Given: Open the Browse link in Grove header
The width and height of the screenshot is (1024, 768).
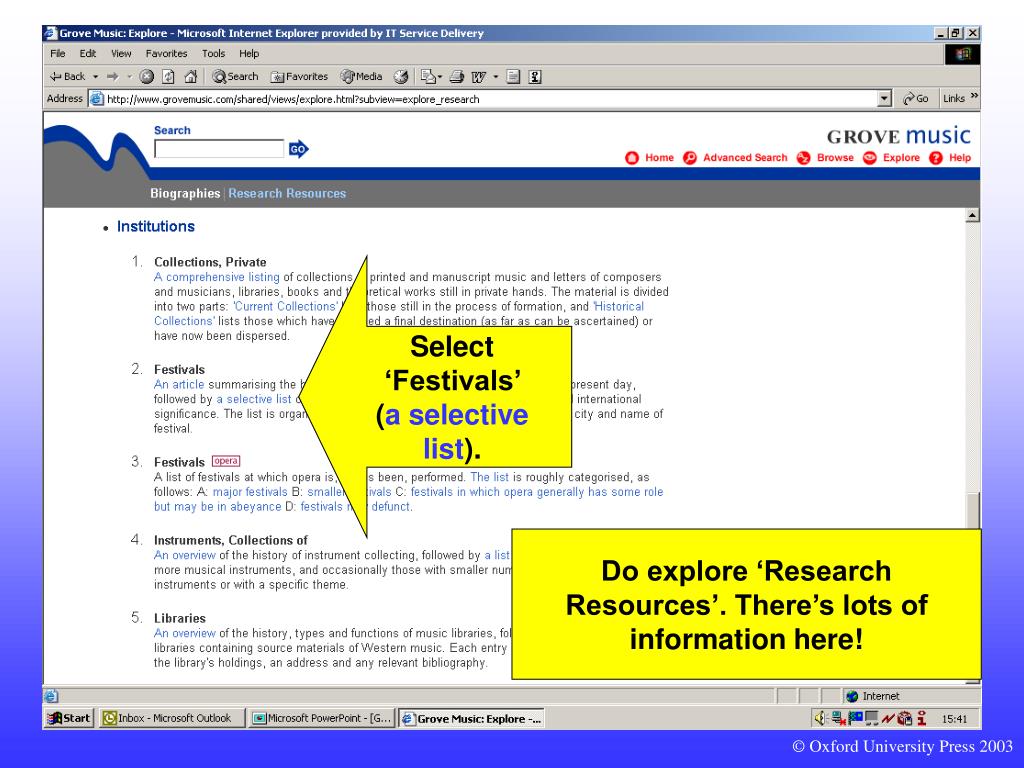Looking at the screenshot, I should point(835,157).
